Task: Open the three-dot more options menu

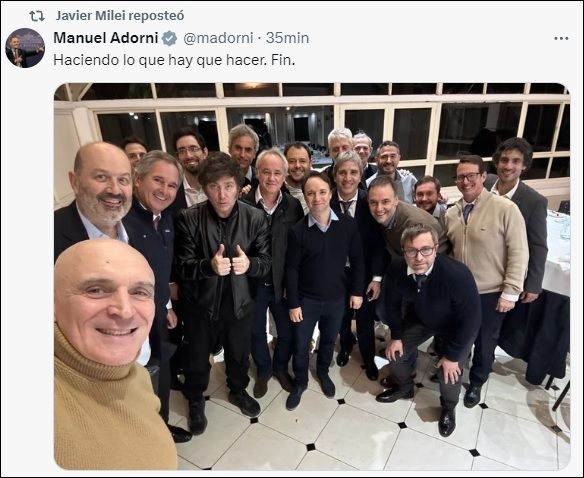Action: (x=561, y=38)
